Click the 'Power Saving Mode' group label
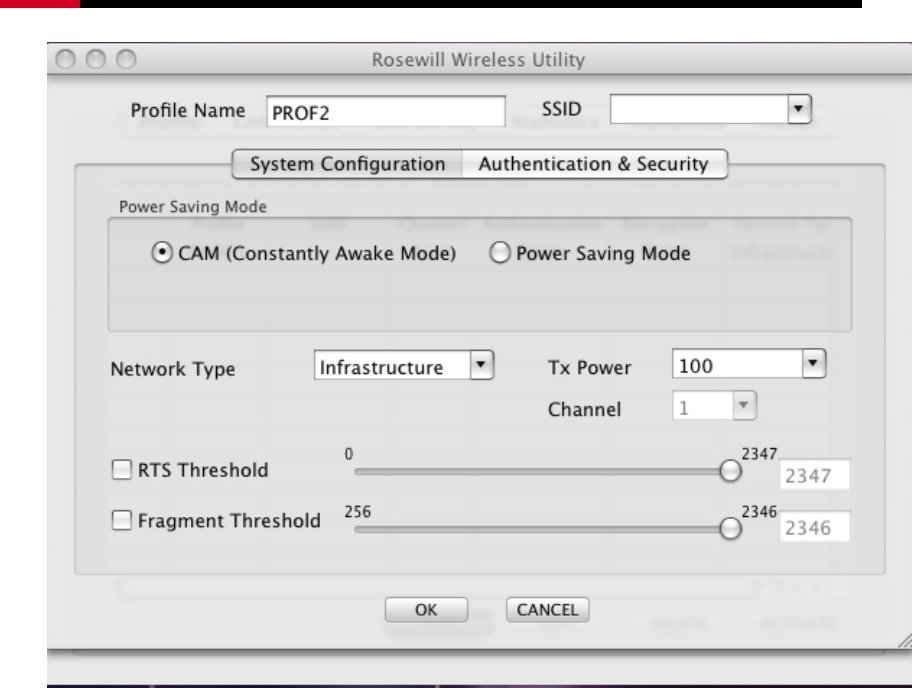The height and width of the screenshot is (688, 912). [193, 206]
